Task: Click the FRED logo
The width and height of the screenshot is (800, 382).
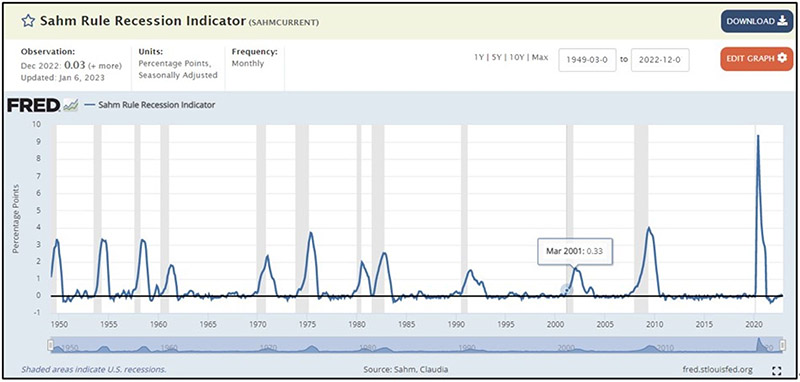Action: (34, 106)
